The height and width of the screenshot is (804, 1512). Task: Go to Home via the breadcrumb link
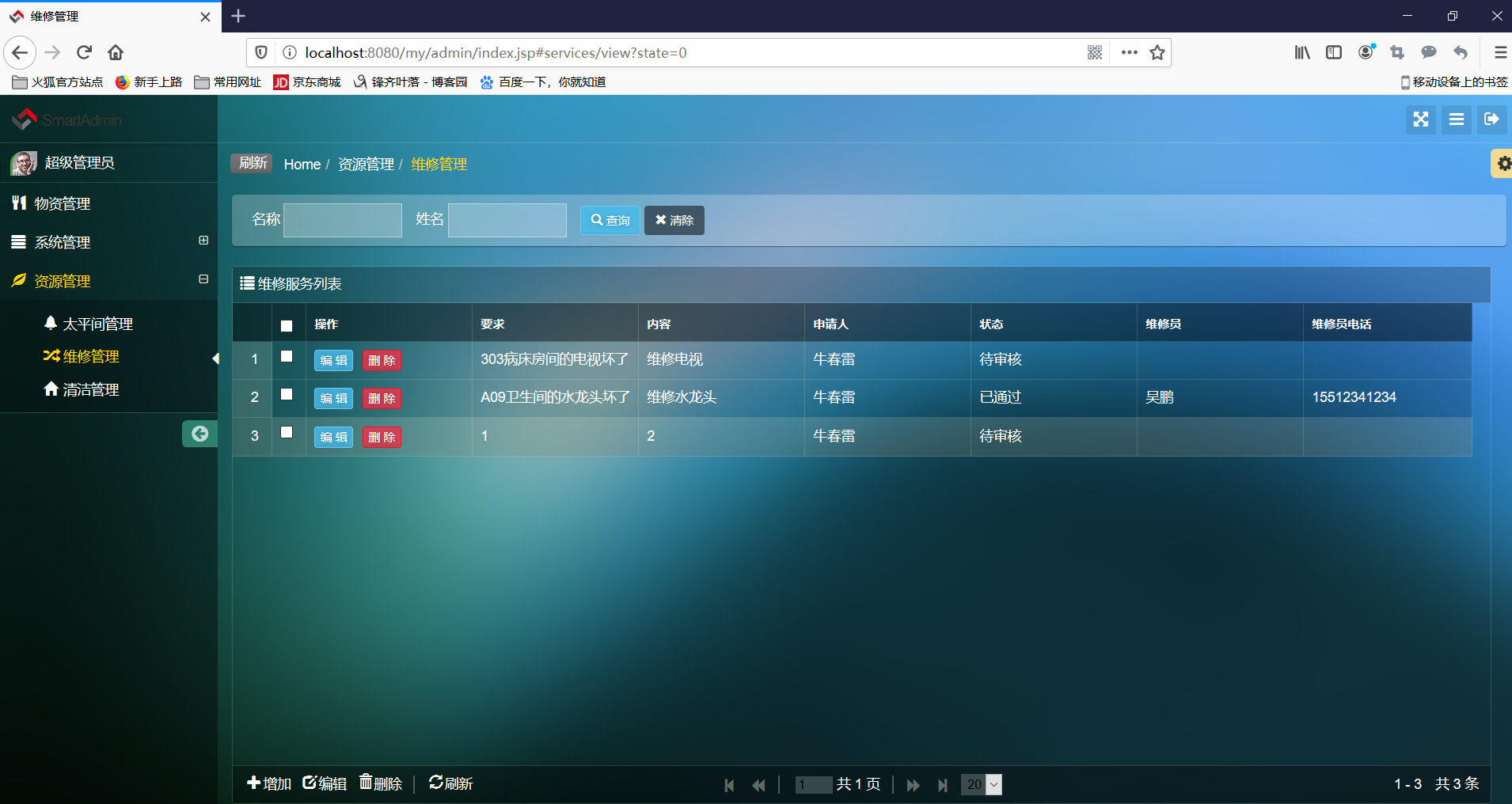click(x=302, y=164)
